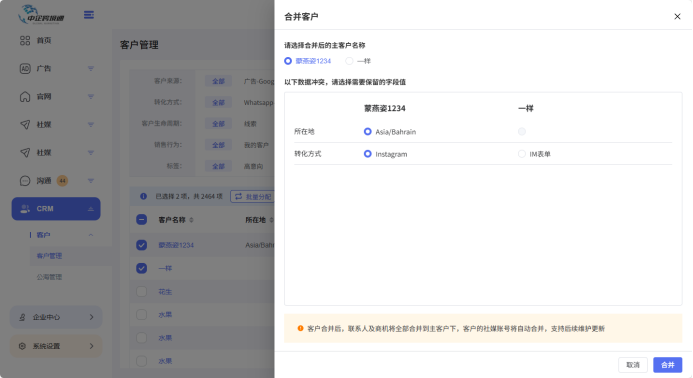This screenshot has height=378, width=693.
Task: Click blue info icon beside 已选择 2 项
Action: pos(143,196)
